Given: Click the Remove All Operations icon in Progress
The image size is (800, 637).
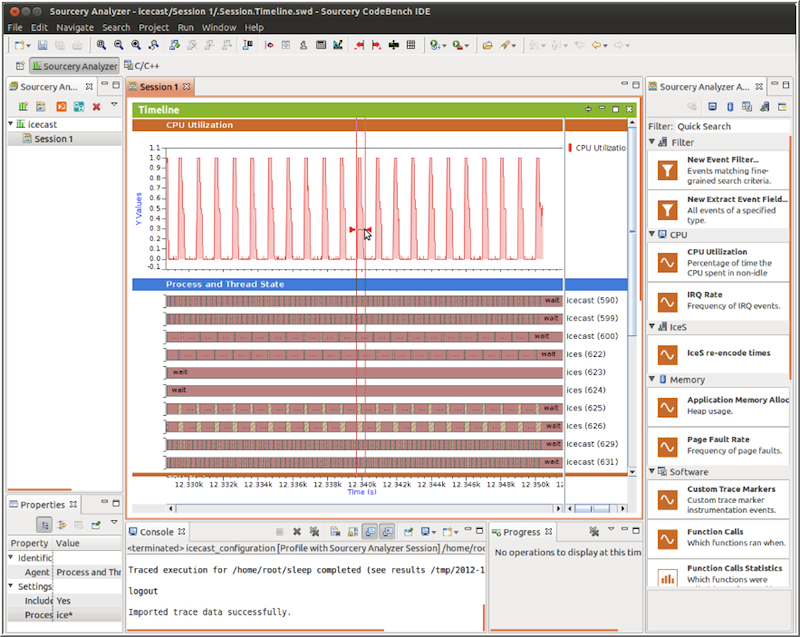Looking at the screenshot, I should tap(594, 531).
